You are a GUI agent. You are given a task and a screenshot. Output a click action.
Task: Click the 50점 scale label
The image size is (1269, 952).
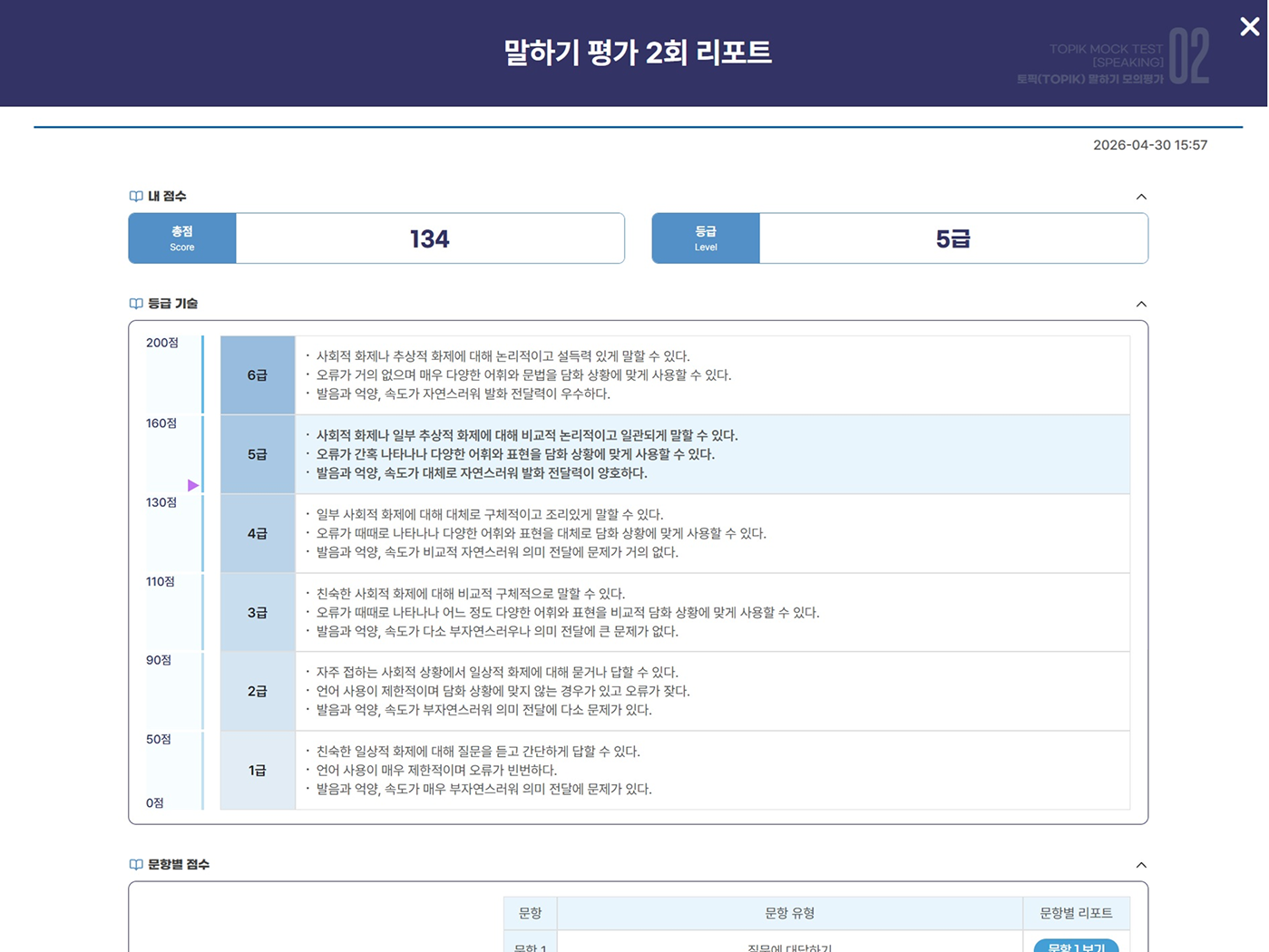[159, 739]
